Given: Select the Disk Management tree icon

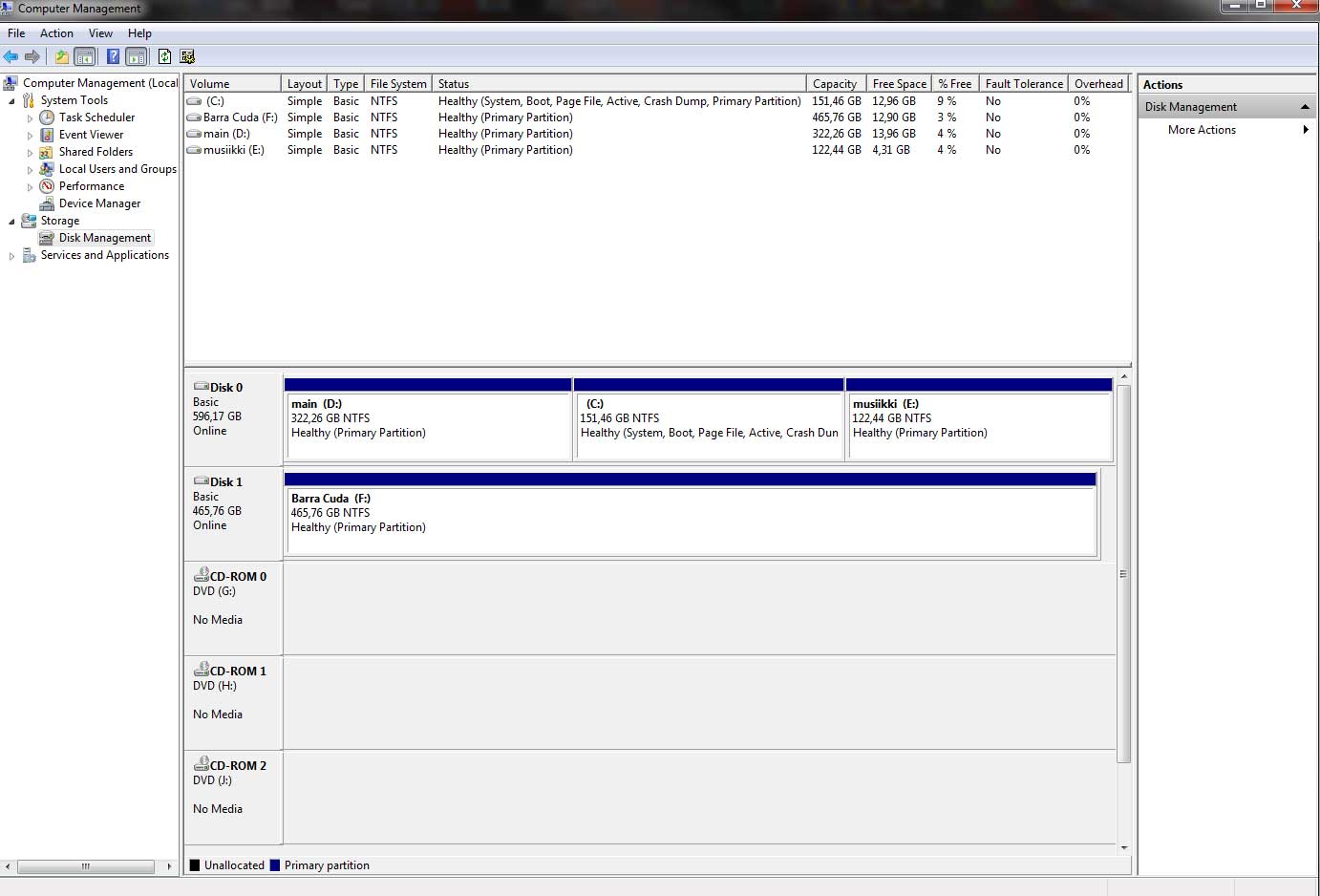Looking at the screenshot, I should pos(47,238).
